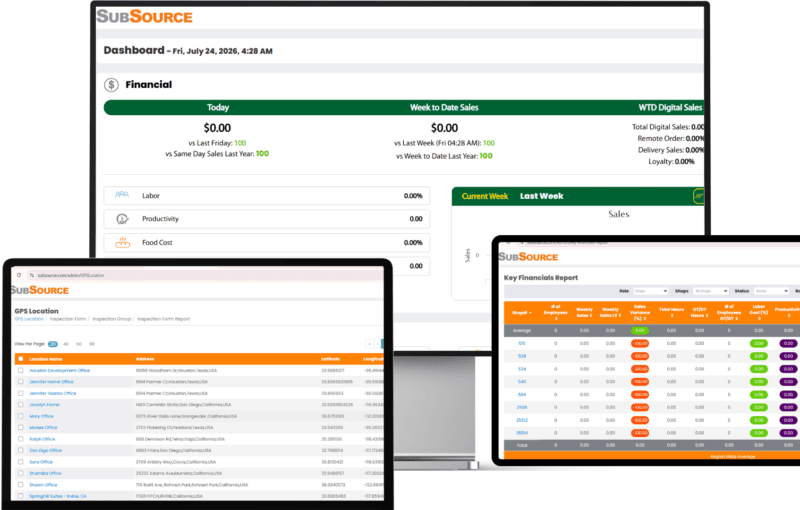Click the Key Financials browser address bar

(658, 243)
